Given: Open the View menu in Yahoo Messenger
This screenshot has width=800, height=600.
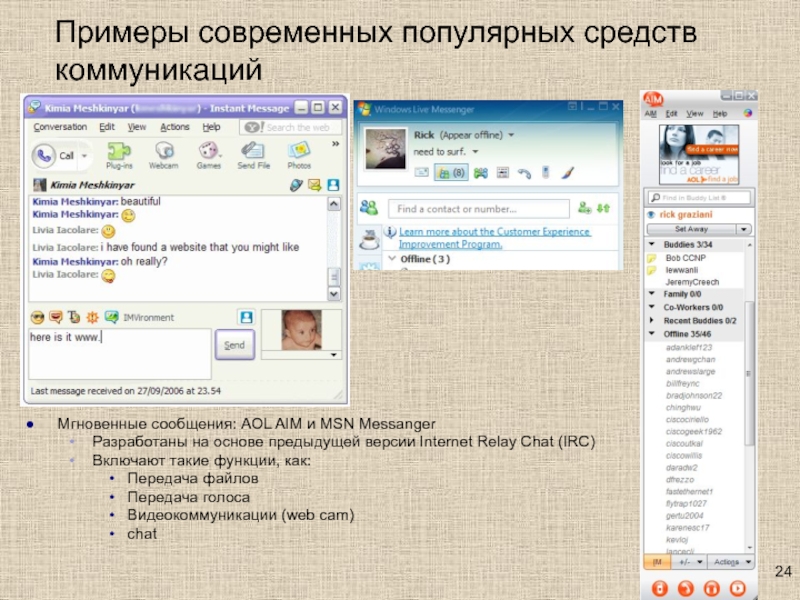Looking at the screenshot, I should point(137,127).
